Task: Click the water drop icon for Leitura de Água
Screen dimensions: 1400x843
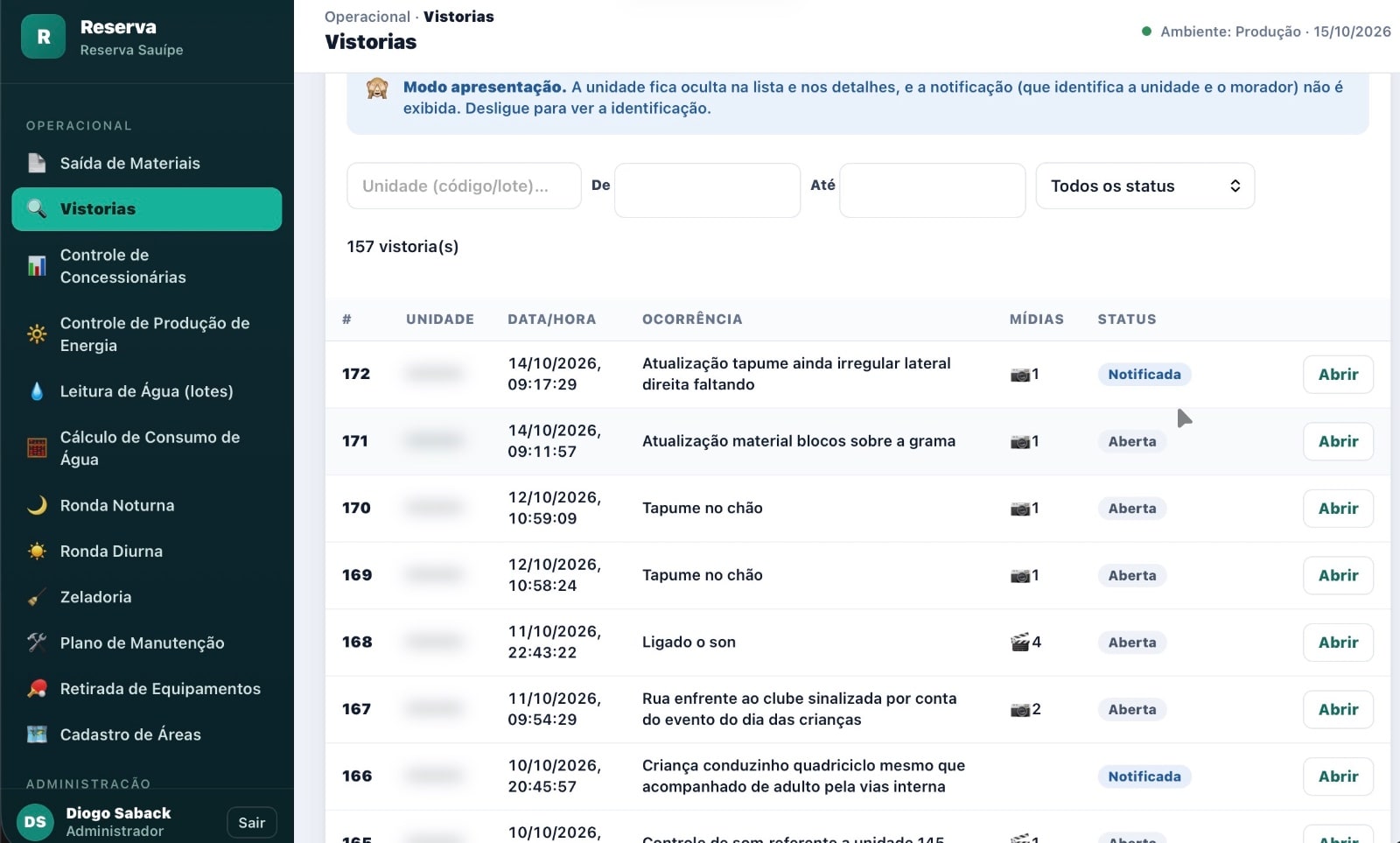Action: coord(37,391)
